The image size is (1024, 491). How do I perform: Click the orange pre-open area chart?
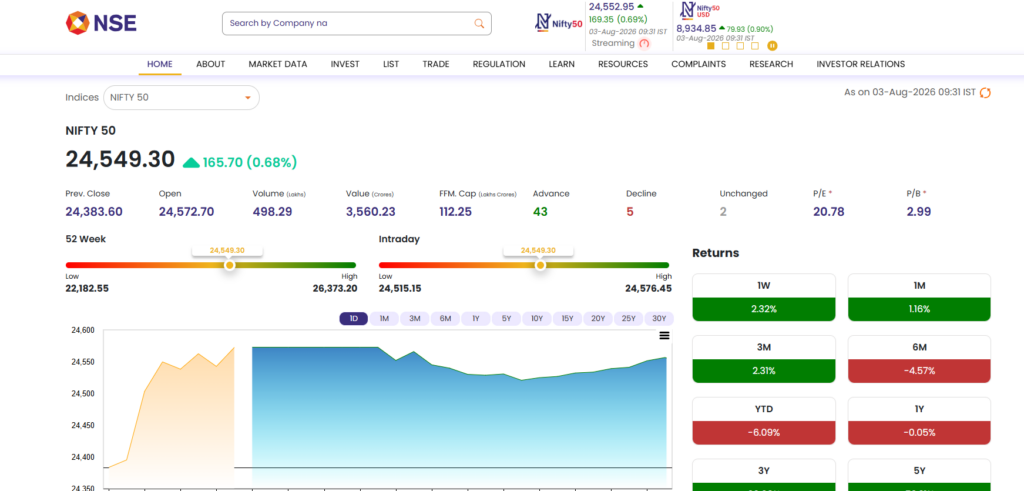[x=170, y=418]
